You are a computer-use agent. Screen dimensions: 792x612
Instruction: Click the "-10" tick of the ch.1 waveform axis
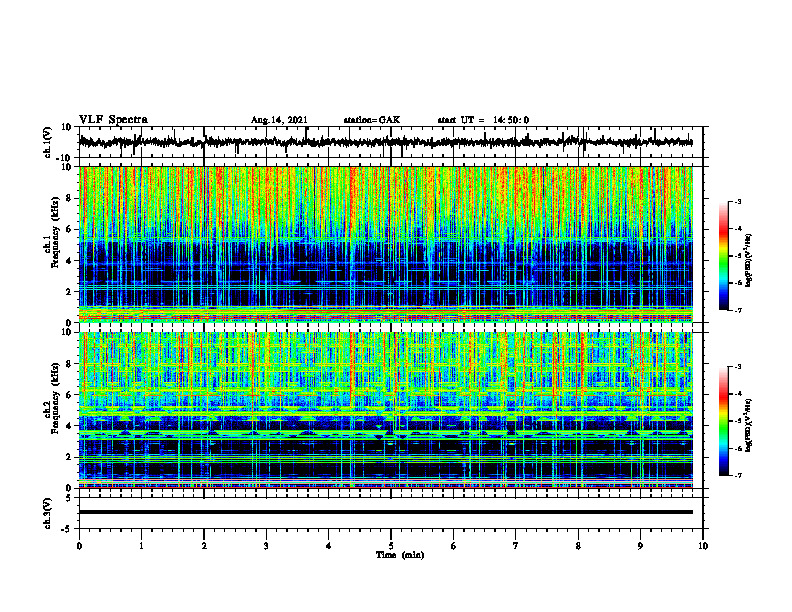coord(65,159)
